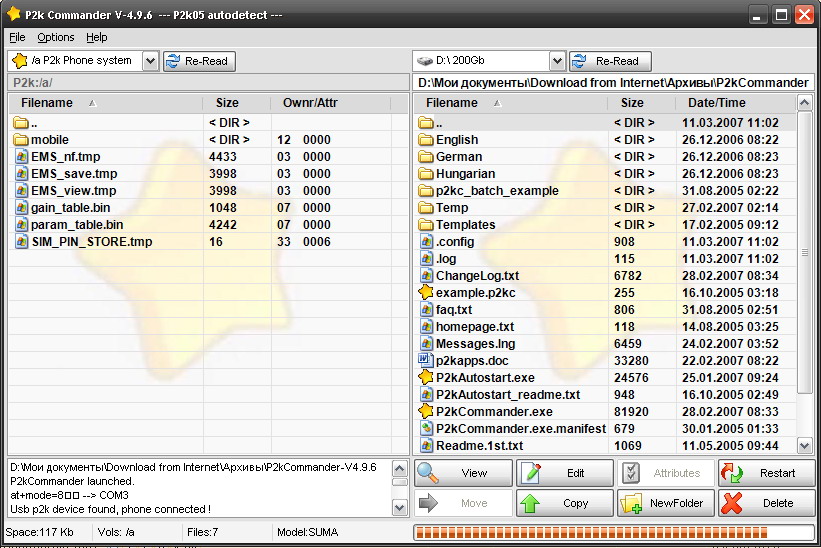Click the file icon beside gain_table.bin
Screen dimensions: 821x548
(x=21, y=208)
